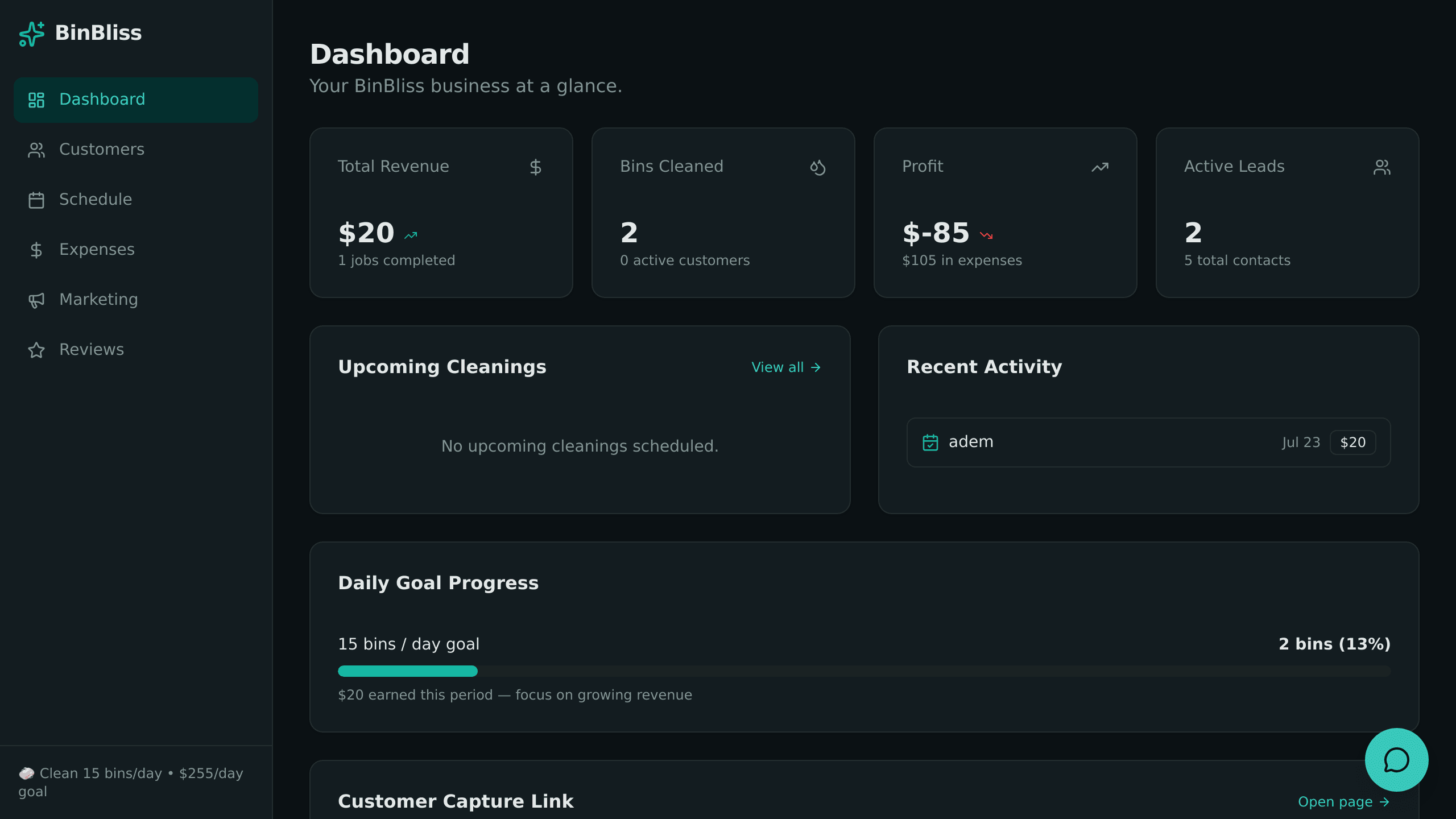Click the Dashboard grid icon in sidebar
The height and width of the screenshot is (819, 1456).
pos(36,100)
